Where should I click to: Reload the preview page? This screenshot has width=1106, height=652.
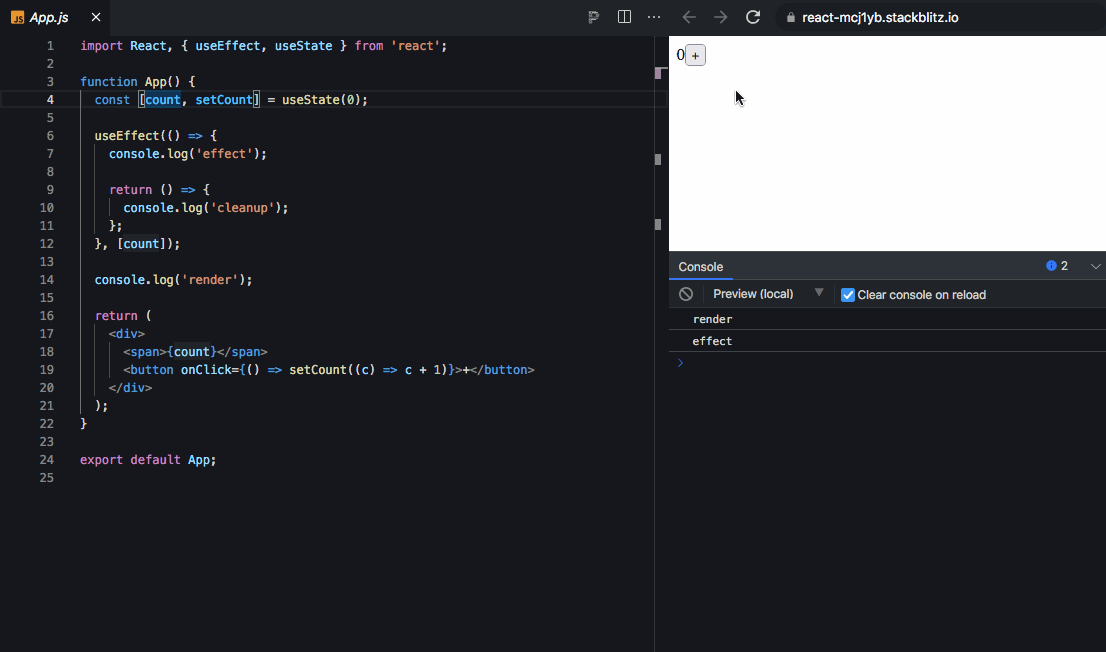pos(753,17)
